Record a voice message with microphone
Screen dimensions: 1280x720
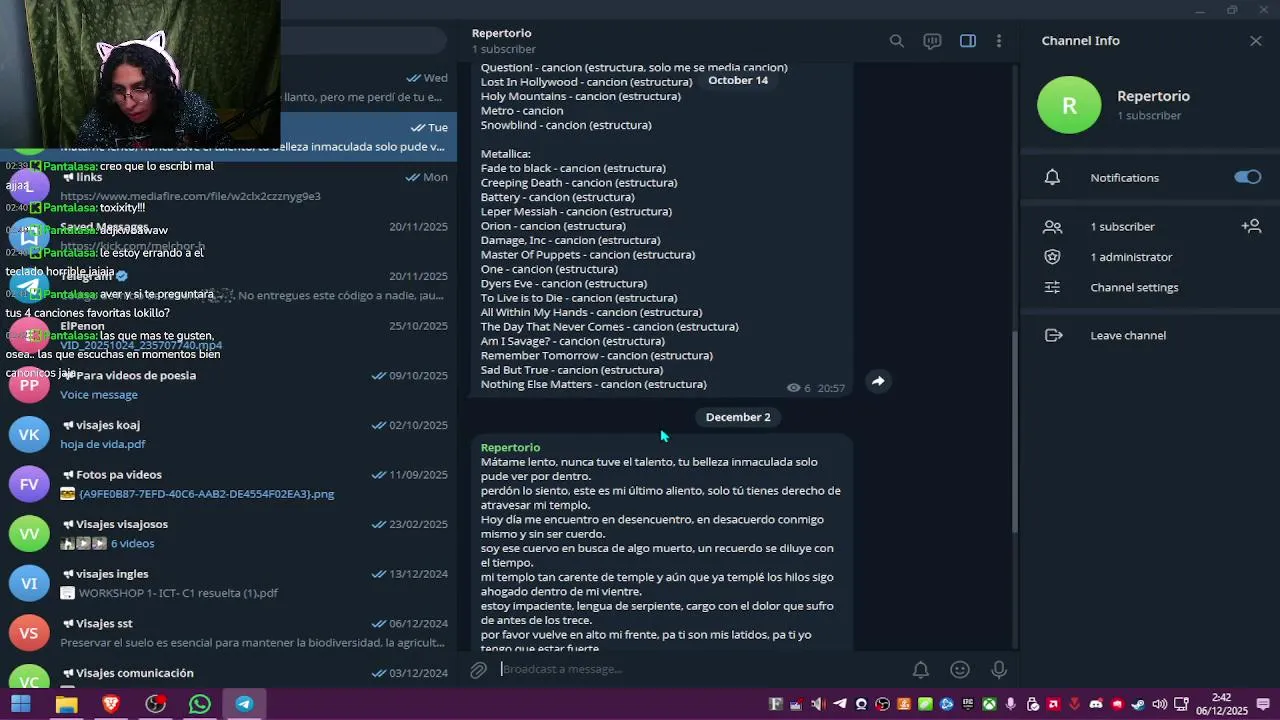click(x=999, y=670)
